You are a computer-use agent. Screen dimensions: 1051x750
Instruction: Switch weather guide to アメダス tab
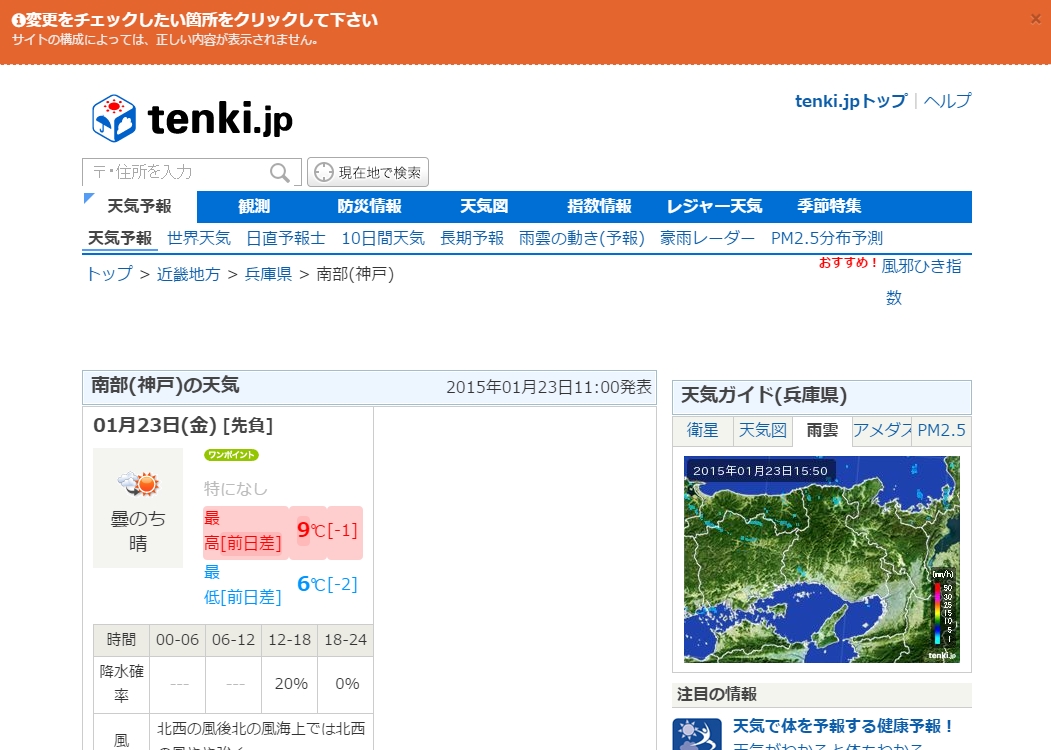click(882, 430)
